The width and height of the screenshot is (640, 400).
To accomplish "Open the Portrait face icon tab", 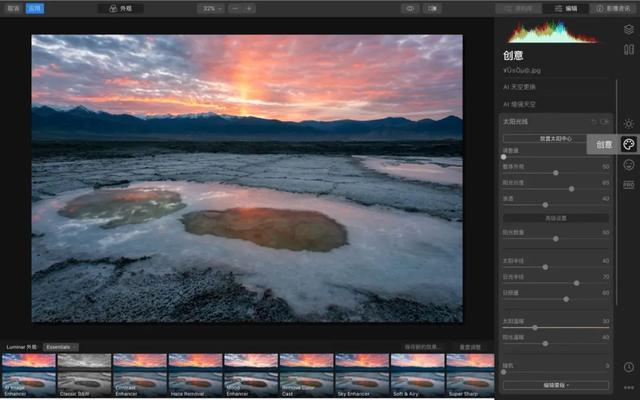I will (x=628, y=165).
